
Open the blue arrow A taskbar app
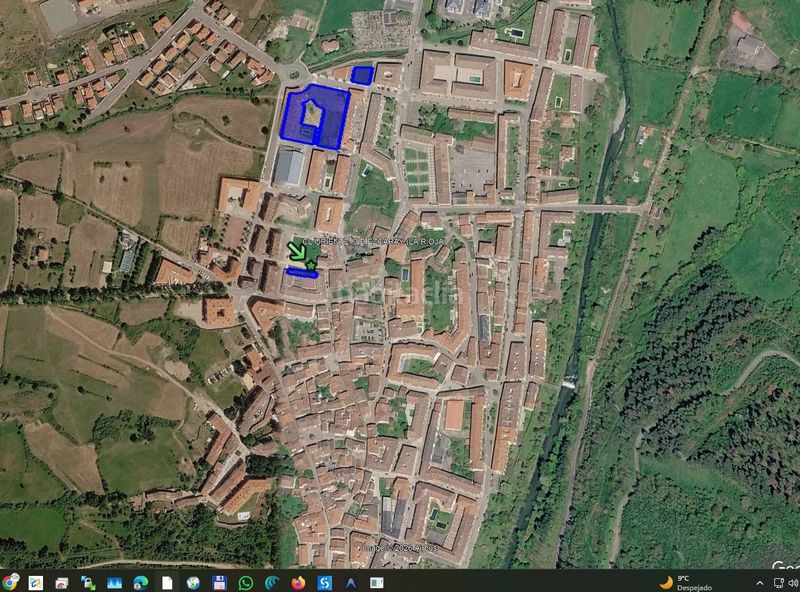click(x=351, y=582)
